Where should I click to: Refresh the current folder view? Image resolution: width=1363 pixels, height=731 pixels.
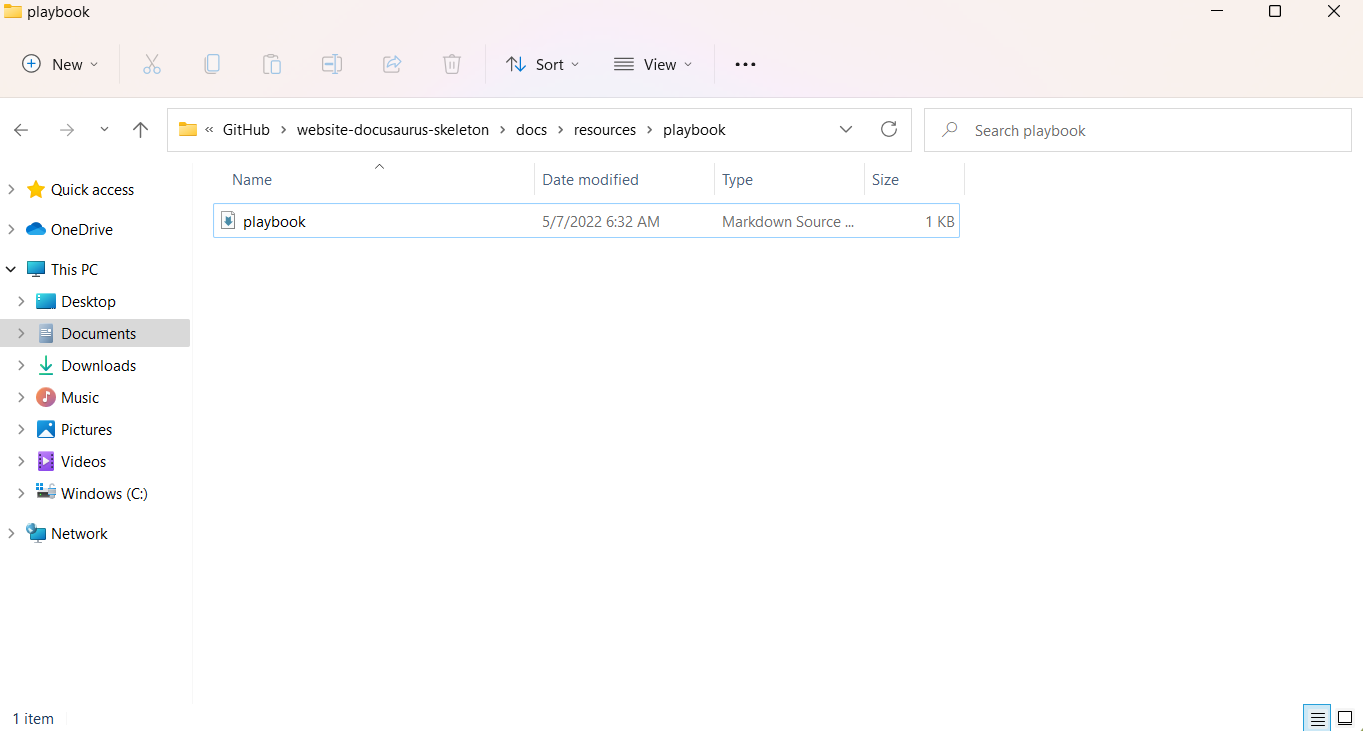click(888, 129)
